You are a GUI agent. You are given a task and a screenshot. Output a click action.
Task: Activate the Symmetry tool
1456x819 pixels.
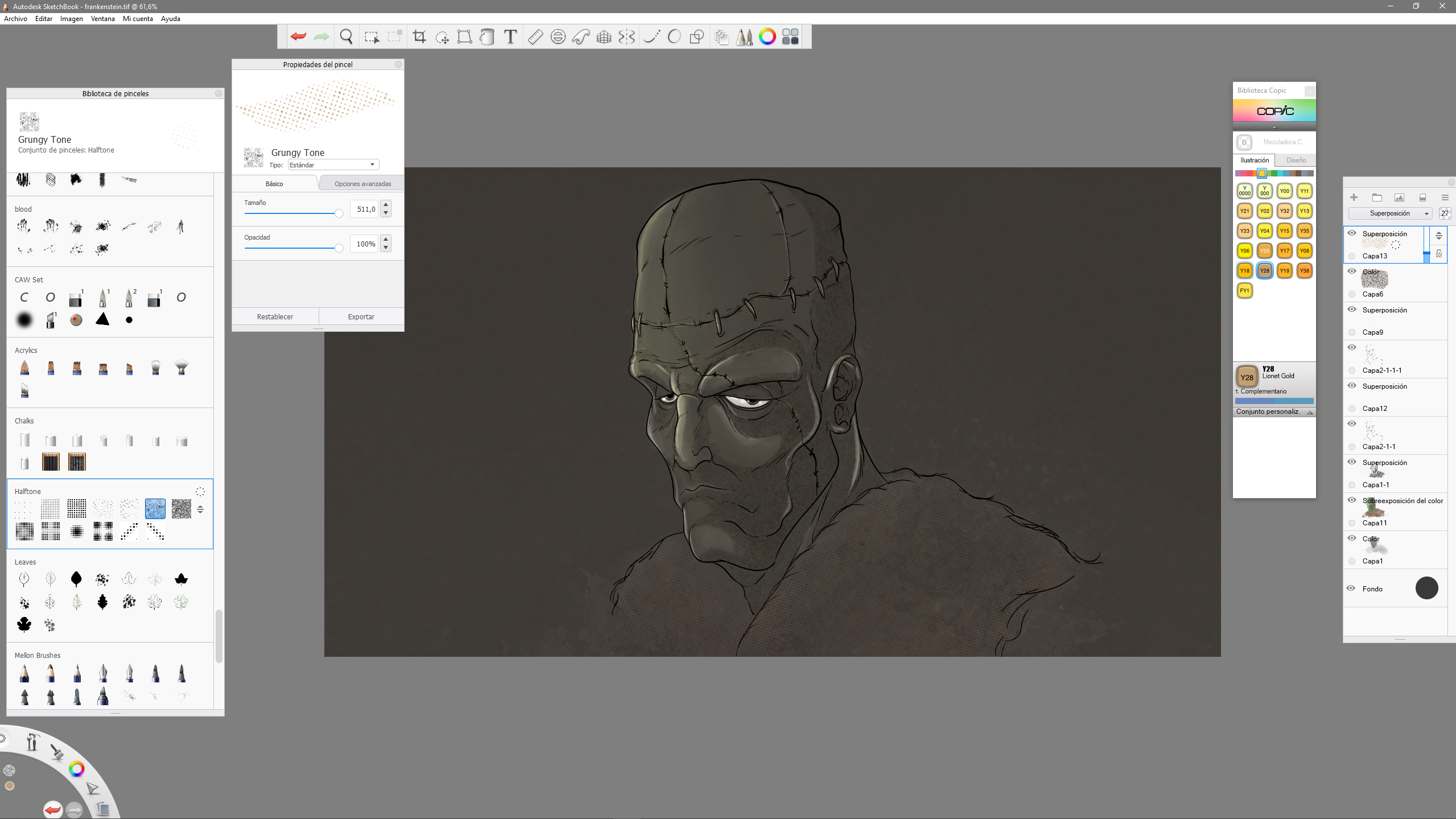(626, 37)
